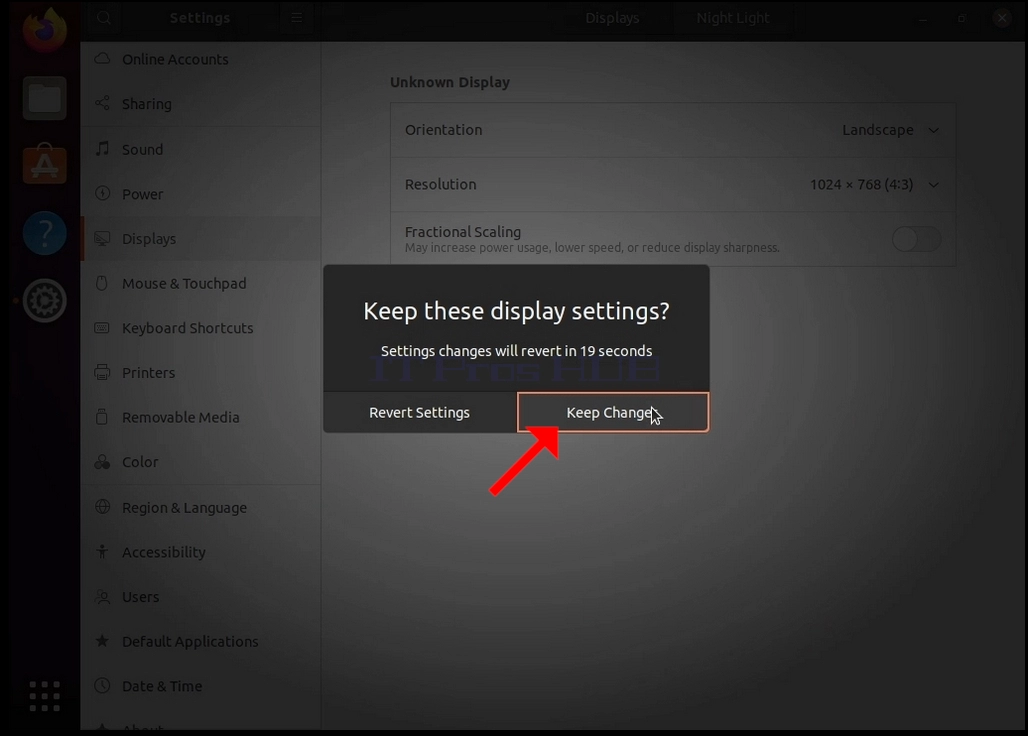Open Default Applications settings
This screenshot has width=1028, height=736.
(x=201, y=641)
